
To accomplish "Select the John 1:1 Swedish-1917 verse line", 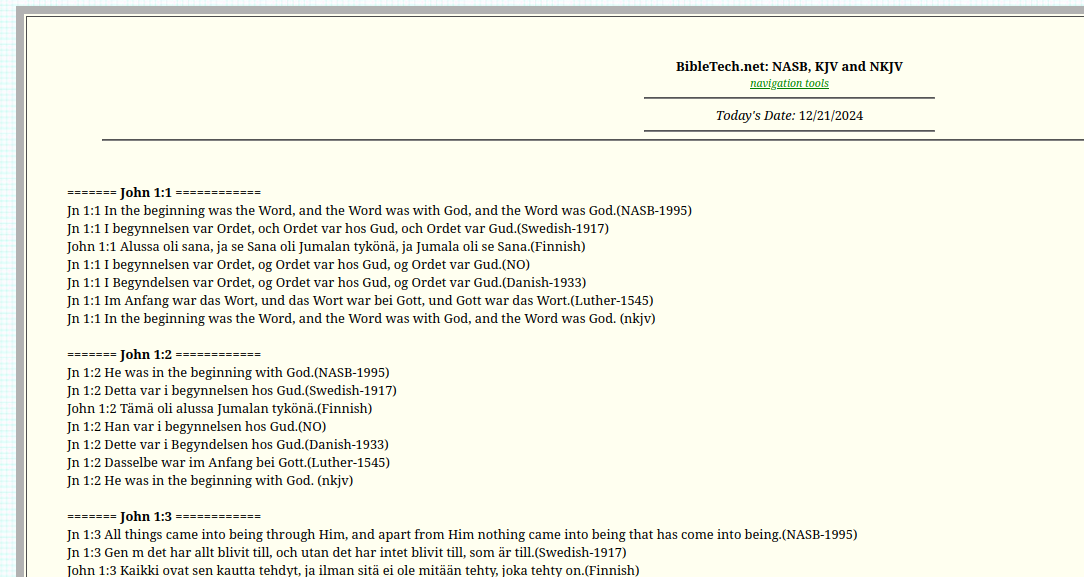I will 338,228.
